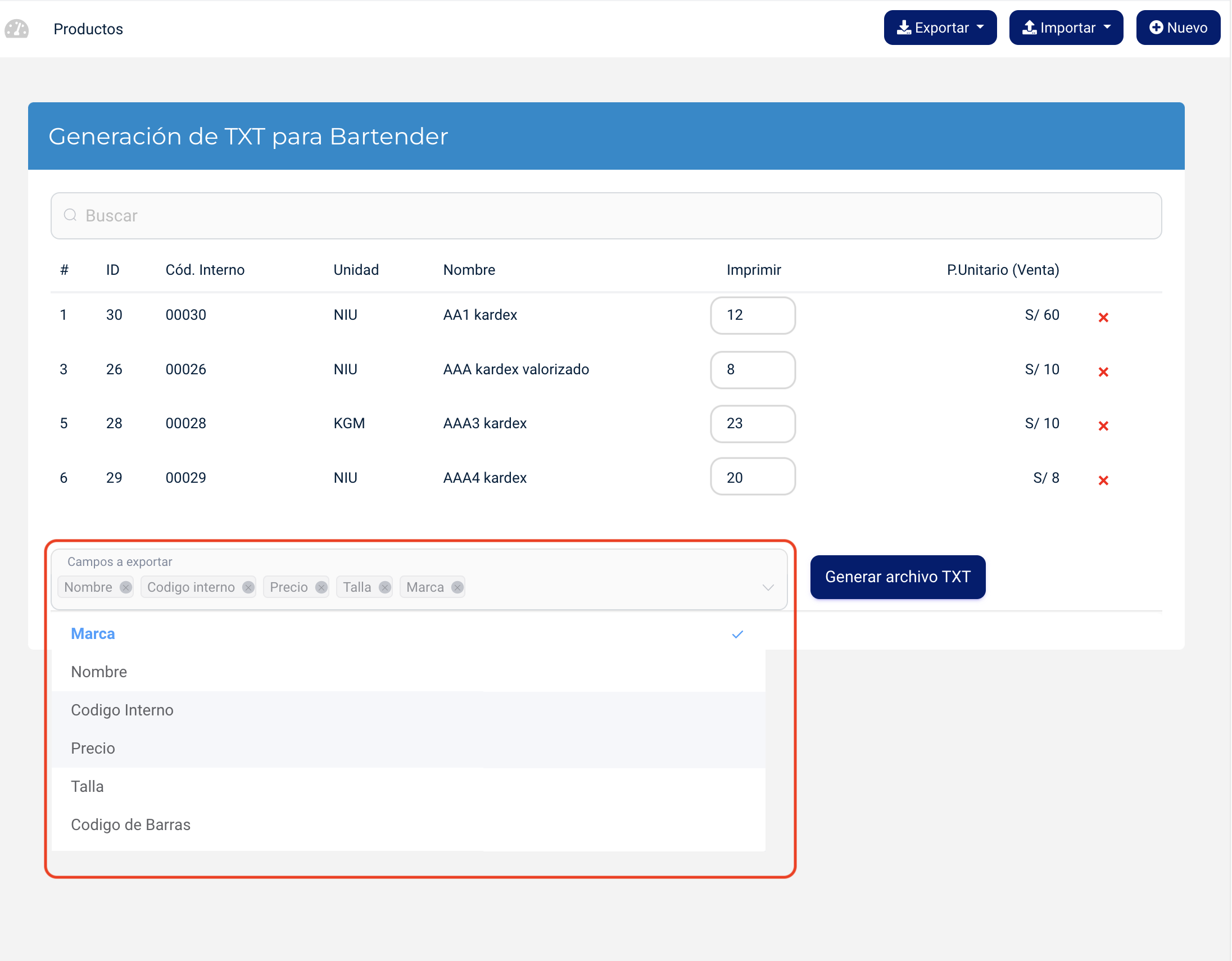This screenshot has width=1232, height=961.
Task: Click the dashboard gauge icon
Action: [x=17, y=29]
